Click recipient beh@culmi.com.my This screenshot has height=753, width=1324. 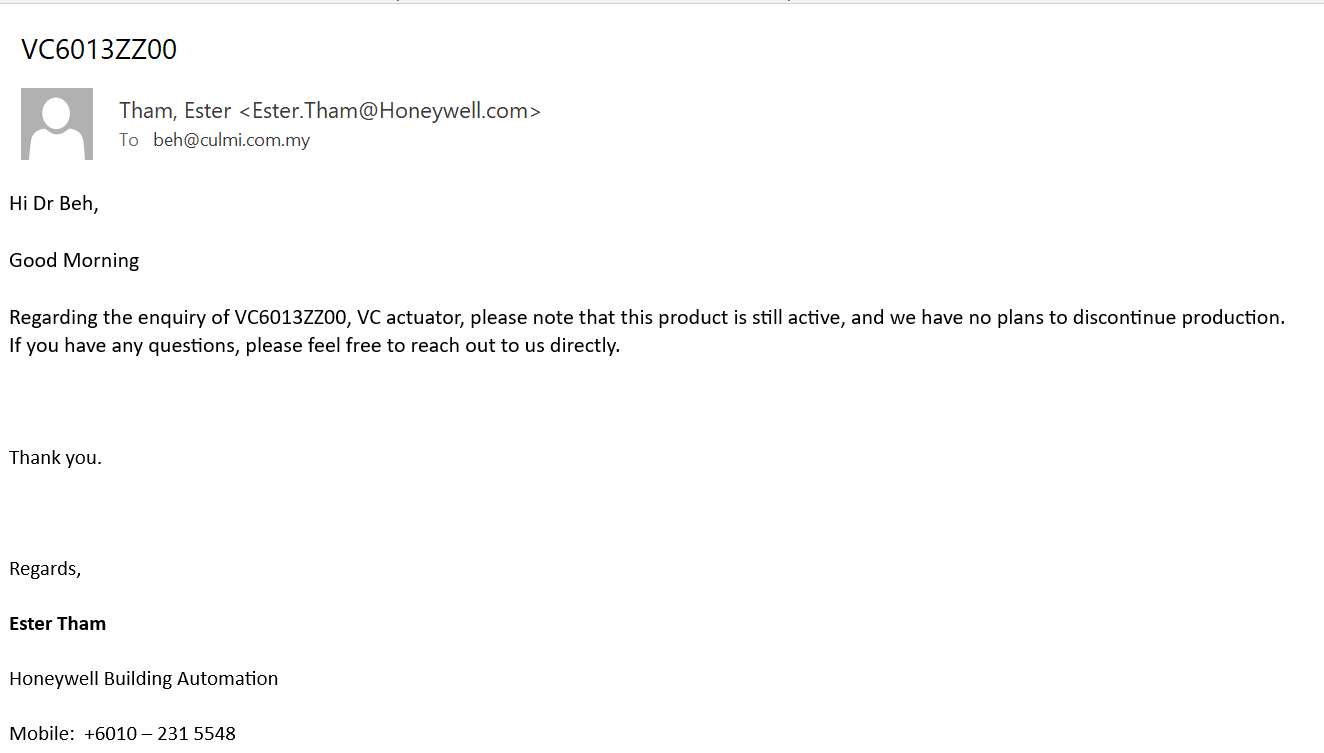(232, 140)
